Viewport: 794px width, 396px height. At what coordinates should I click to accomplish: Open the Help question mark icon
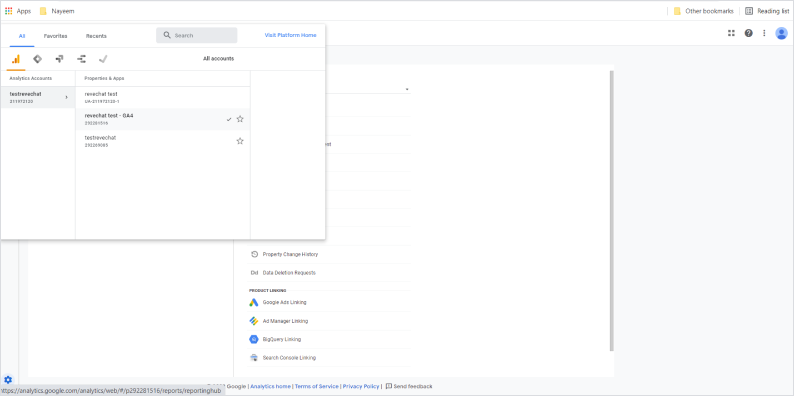pos(748,33)
